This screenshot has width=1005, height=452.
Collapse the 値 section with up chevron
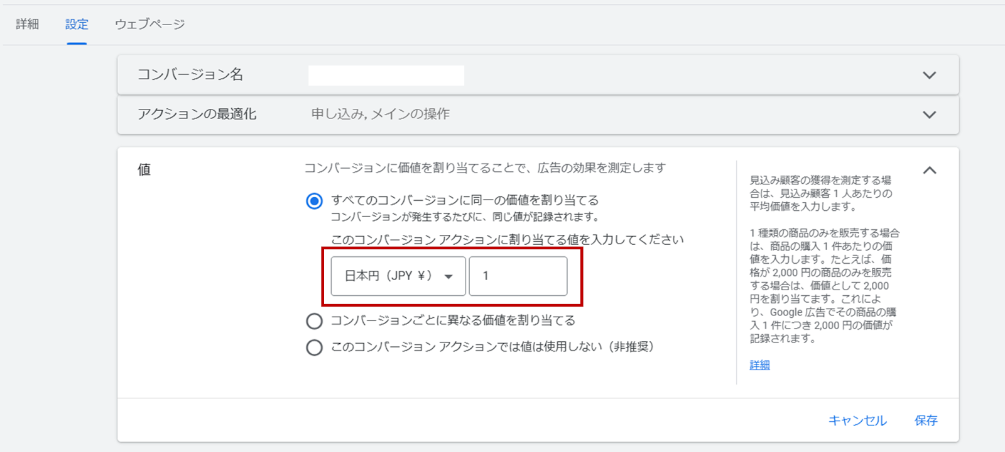click(929, 170)
